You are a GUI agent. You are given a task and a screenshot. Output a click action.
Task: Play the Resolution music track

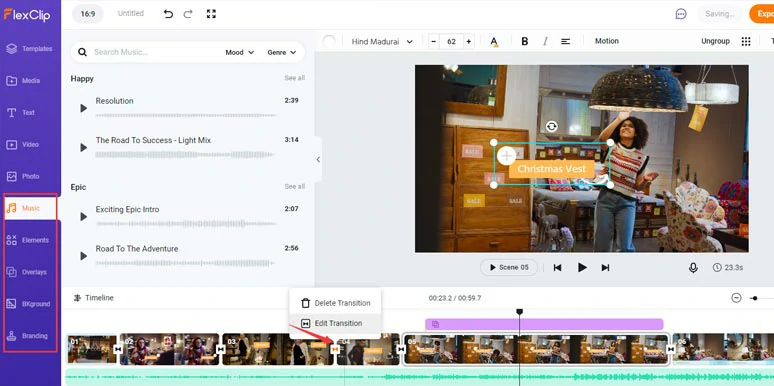(x=83, y=108)
